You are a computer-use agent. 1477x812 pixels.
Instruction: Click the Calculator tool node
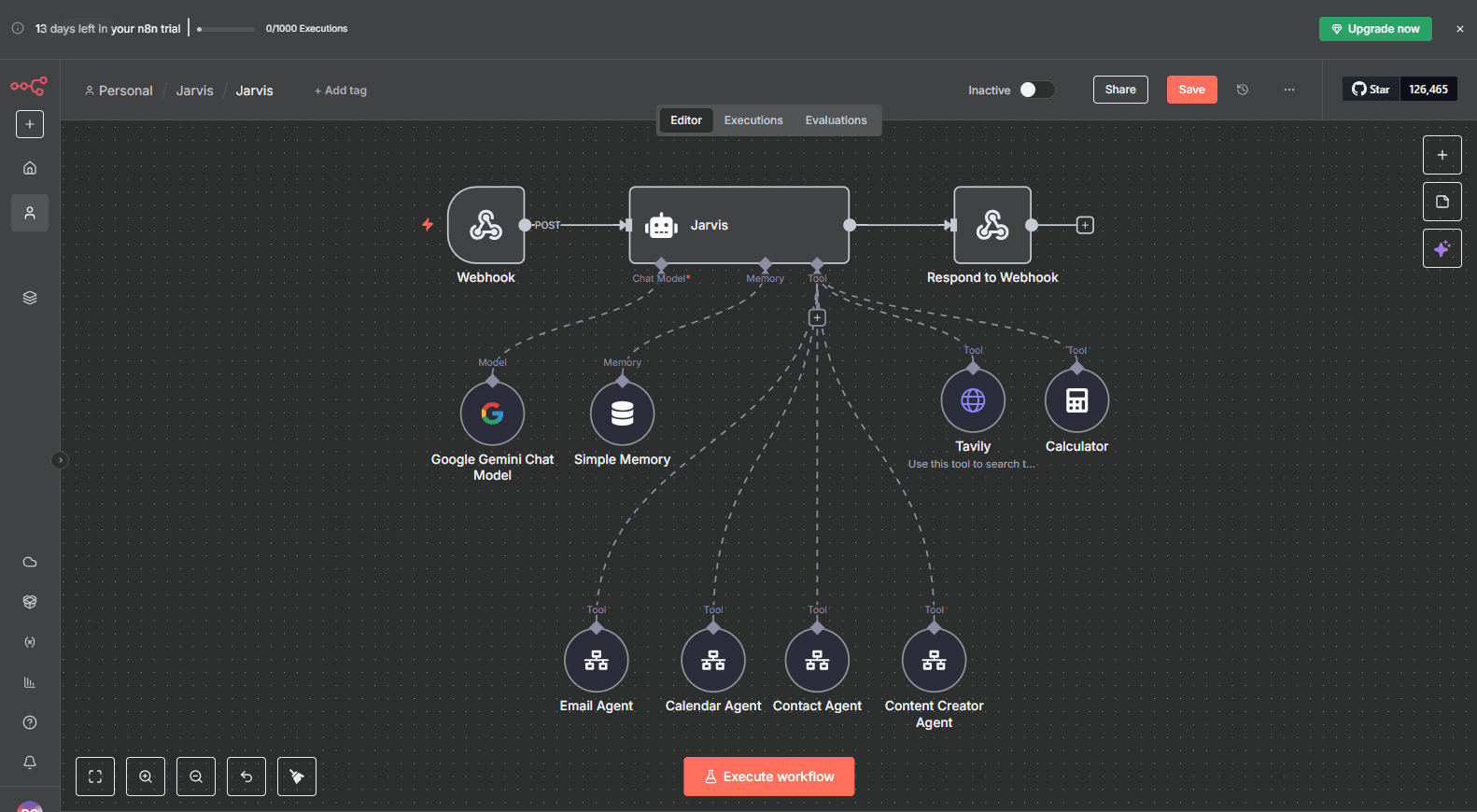pyautogui.click(x=1076, y=400)
